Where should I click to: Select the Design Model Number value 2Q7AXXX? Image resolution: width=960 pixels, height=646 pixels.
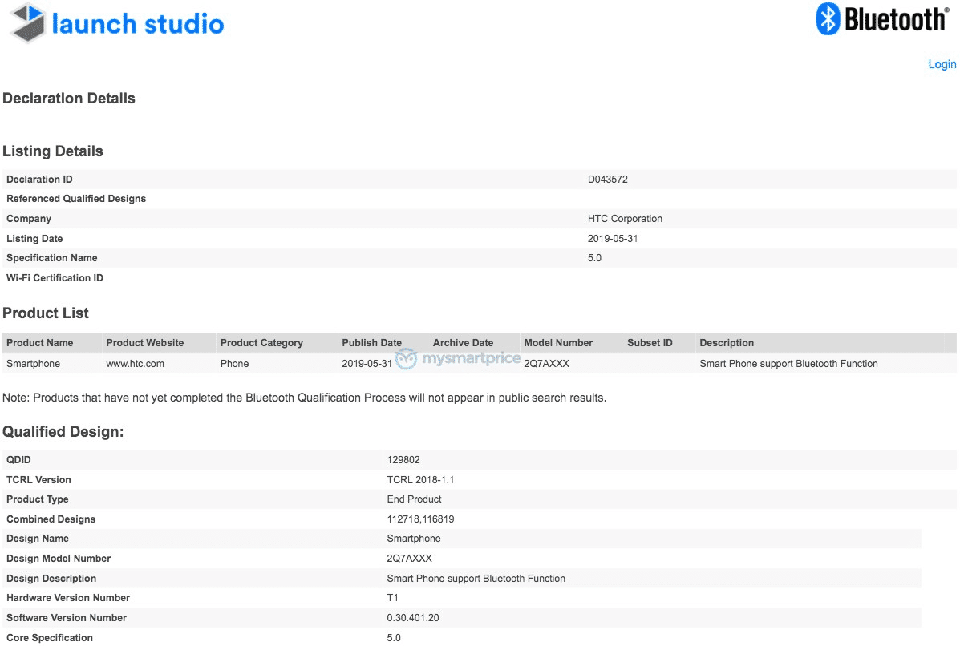click(x=409, y=558)
